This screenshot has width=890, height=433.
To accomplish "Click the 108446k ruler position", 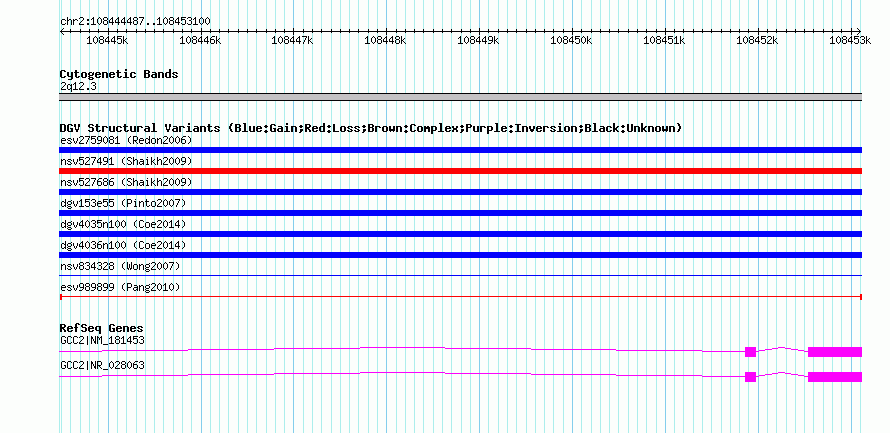I will tap(200, 40).
